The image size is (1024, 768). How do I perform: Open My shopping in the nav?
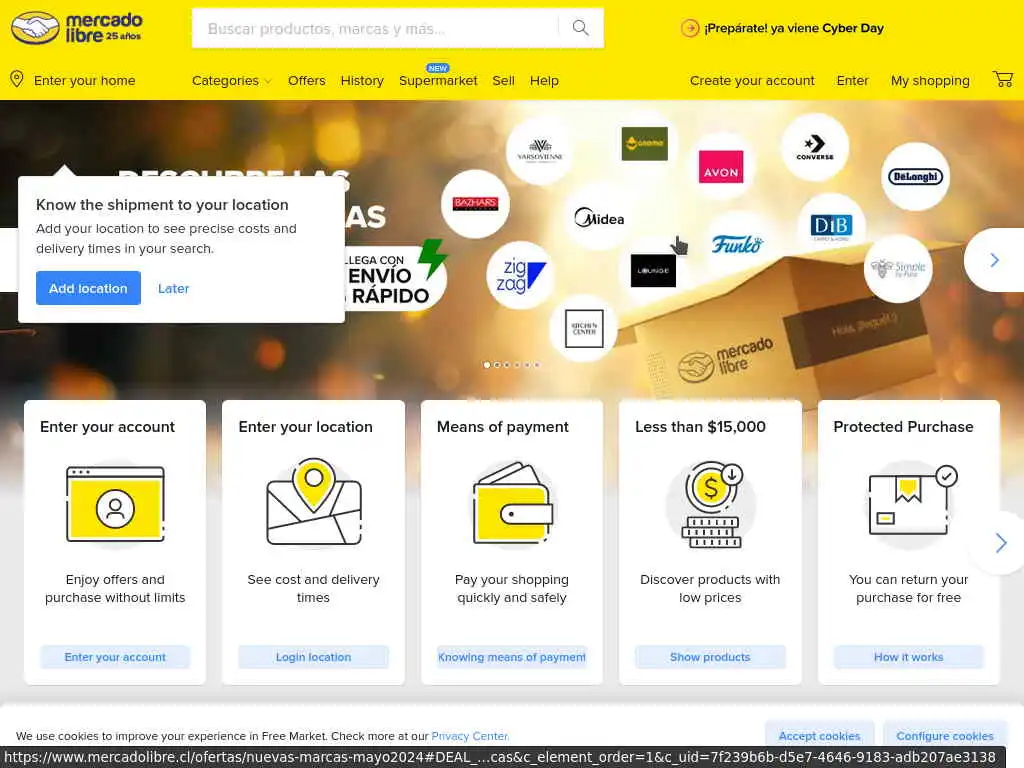pyautogui.click(x=930, y=80)
